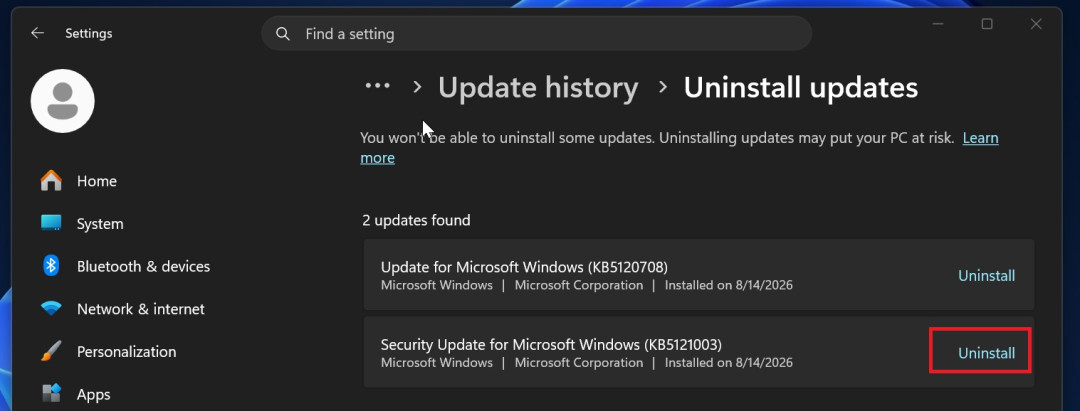Click the "2 updates found" text
The width and height of the screenshot is (1080, 411).
coord(416,220)
